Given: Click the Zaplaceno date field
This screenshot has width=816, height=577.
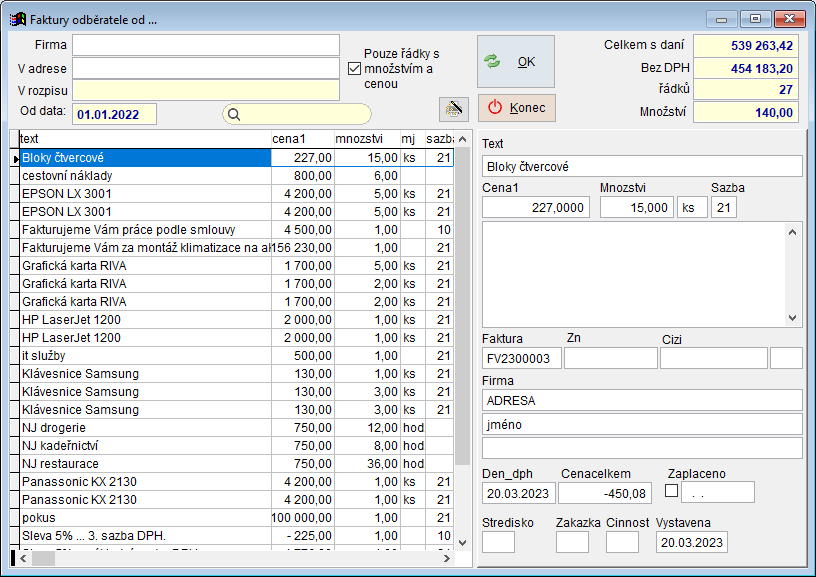Looking at the screenshot, I should click(x=718, y=492).
